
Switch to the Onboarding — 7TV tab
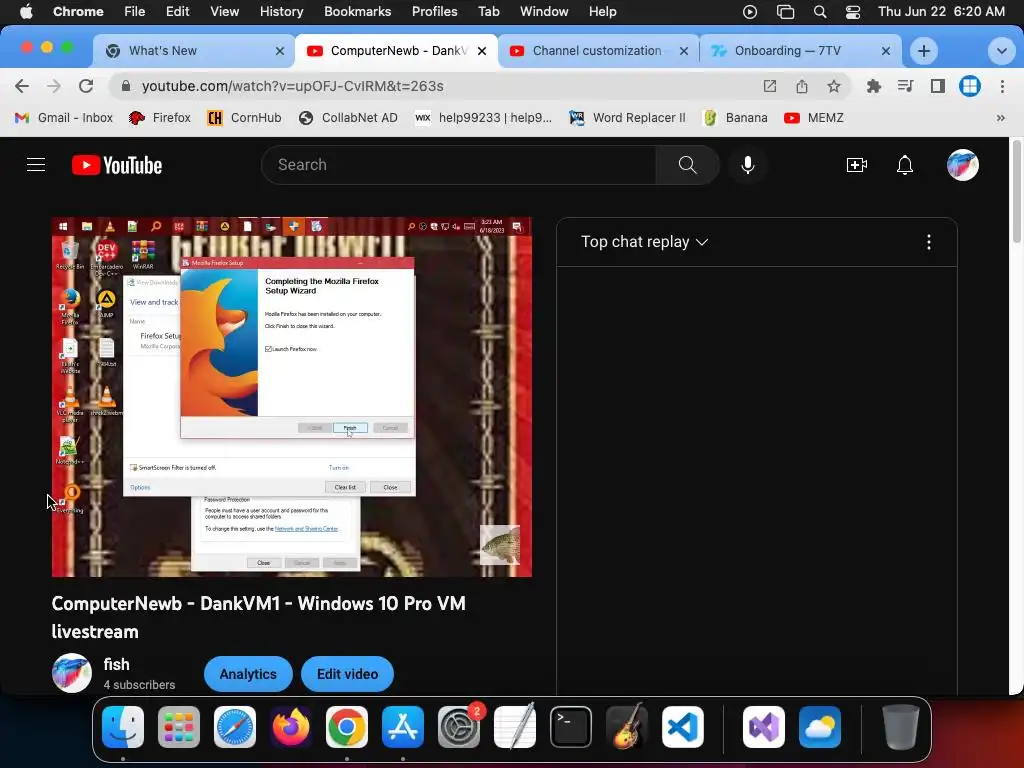[799, 51]
